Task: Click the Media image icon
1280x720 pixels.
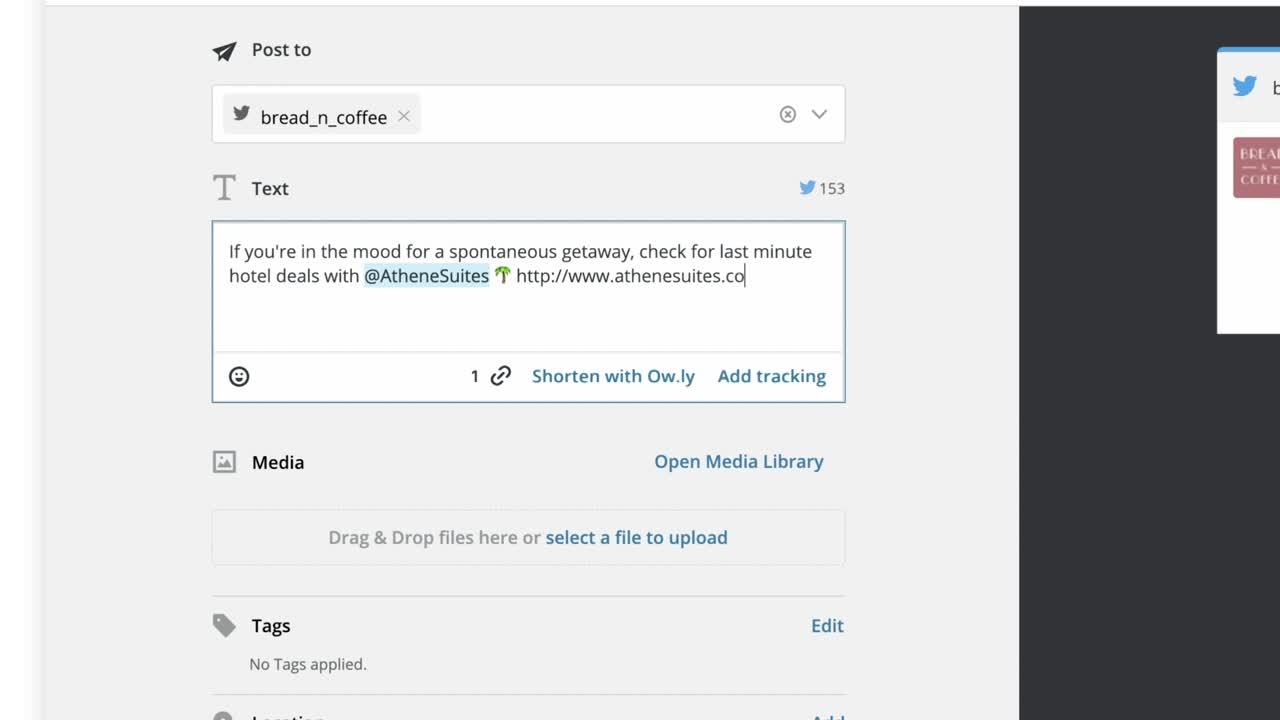Action: coord(224,462)
